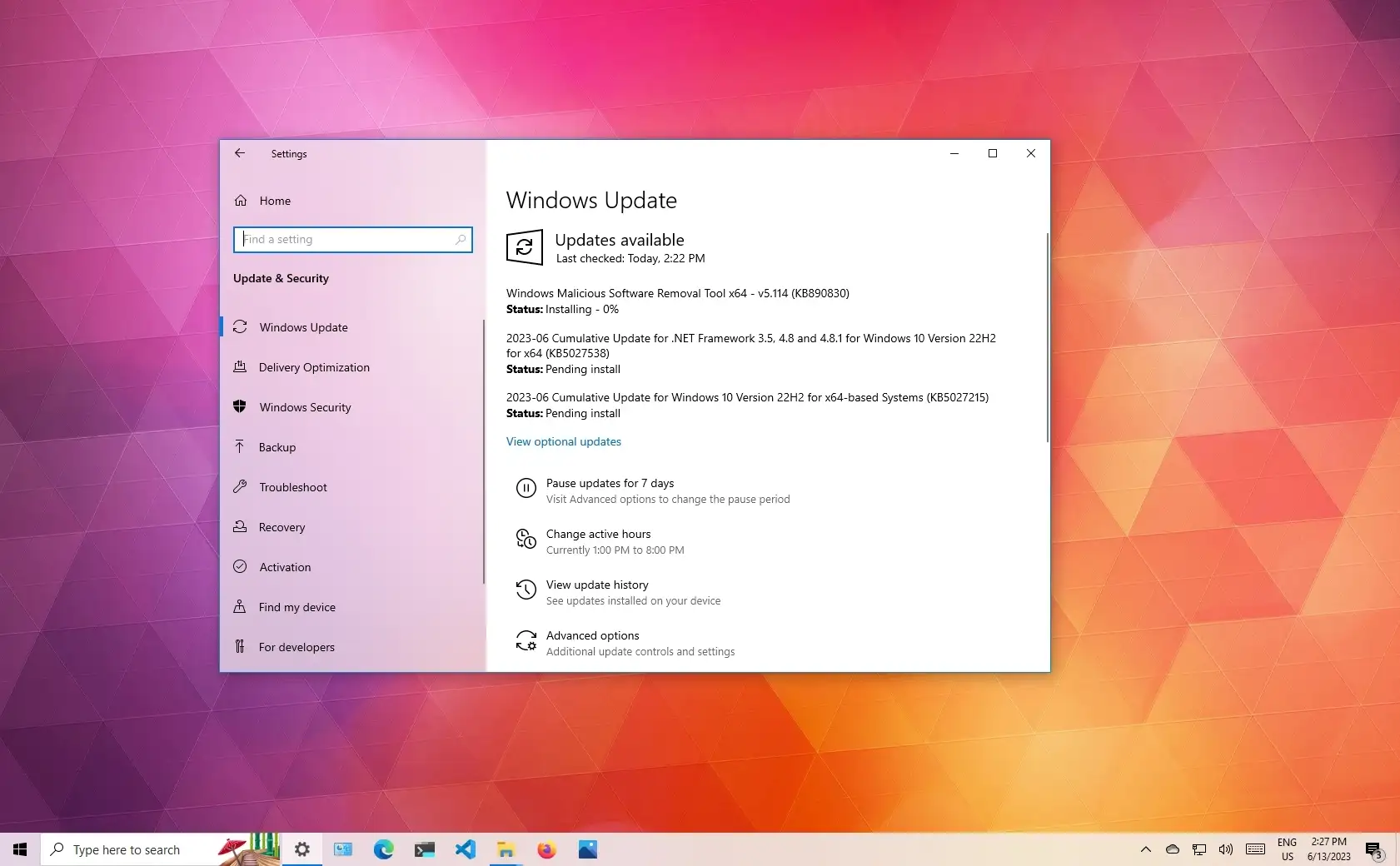This screenshot has width=1400, height=866.
Task: Click .NET Framework KB5027538 update text
Action: [751, 346]
